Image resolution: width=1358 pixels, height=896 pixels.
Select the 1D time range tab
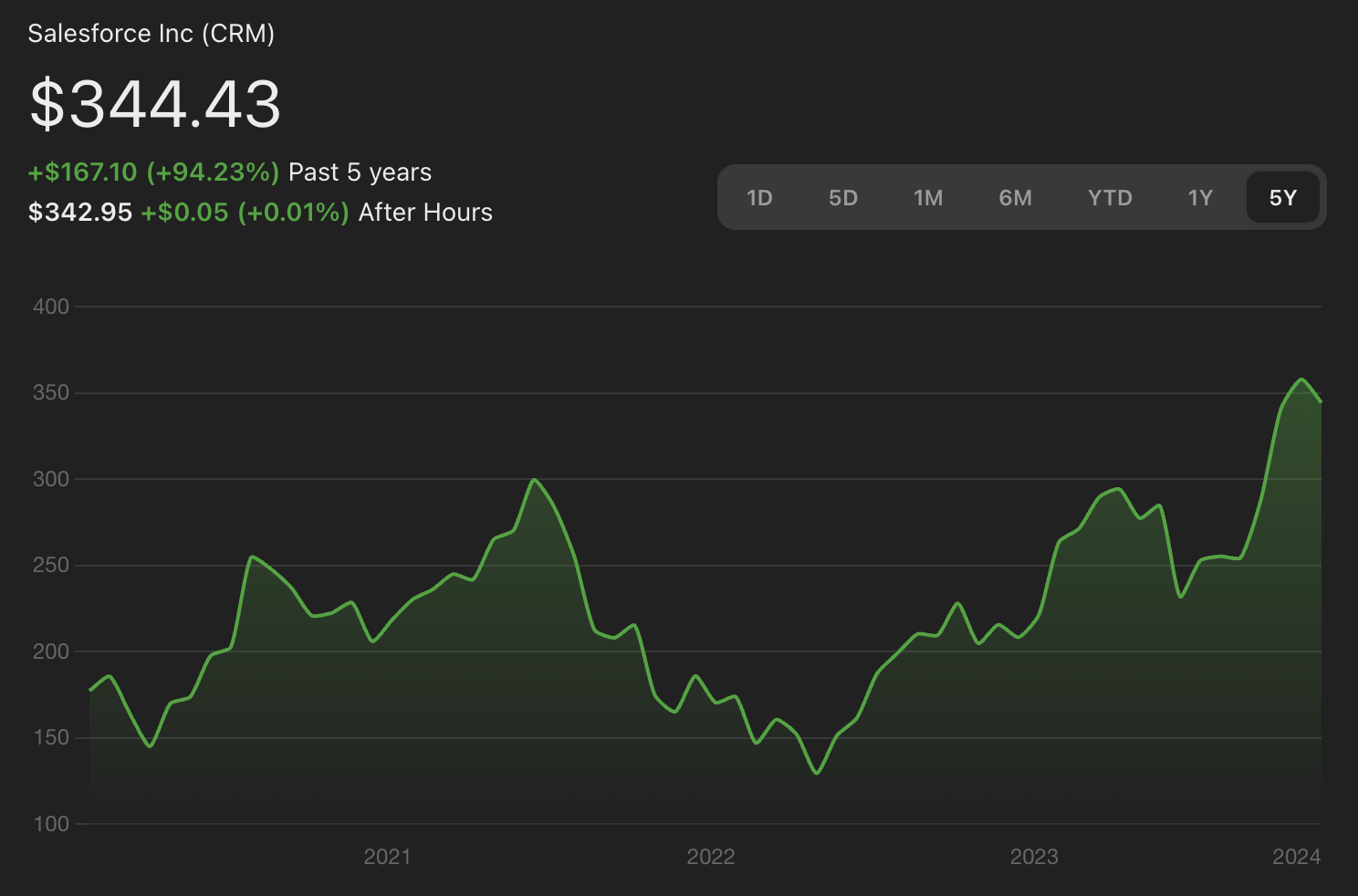click(x=759, y=198)
